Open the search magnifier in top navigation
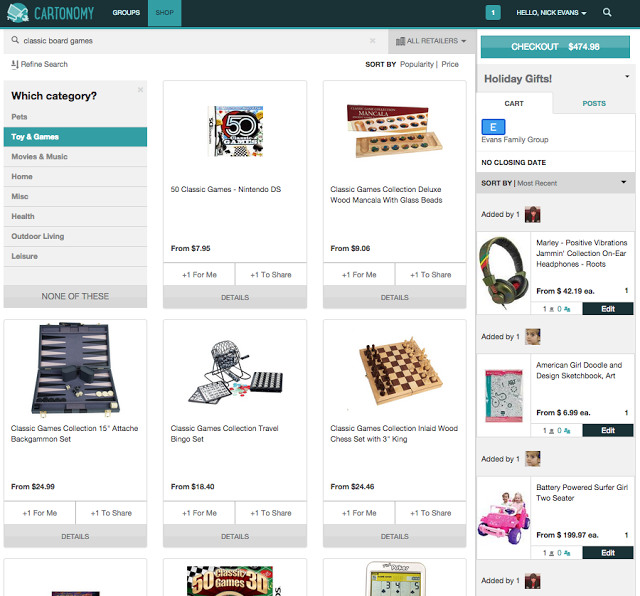 (607, 13)
